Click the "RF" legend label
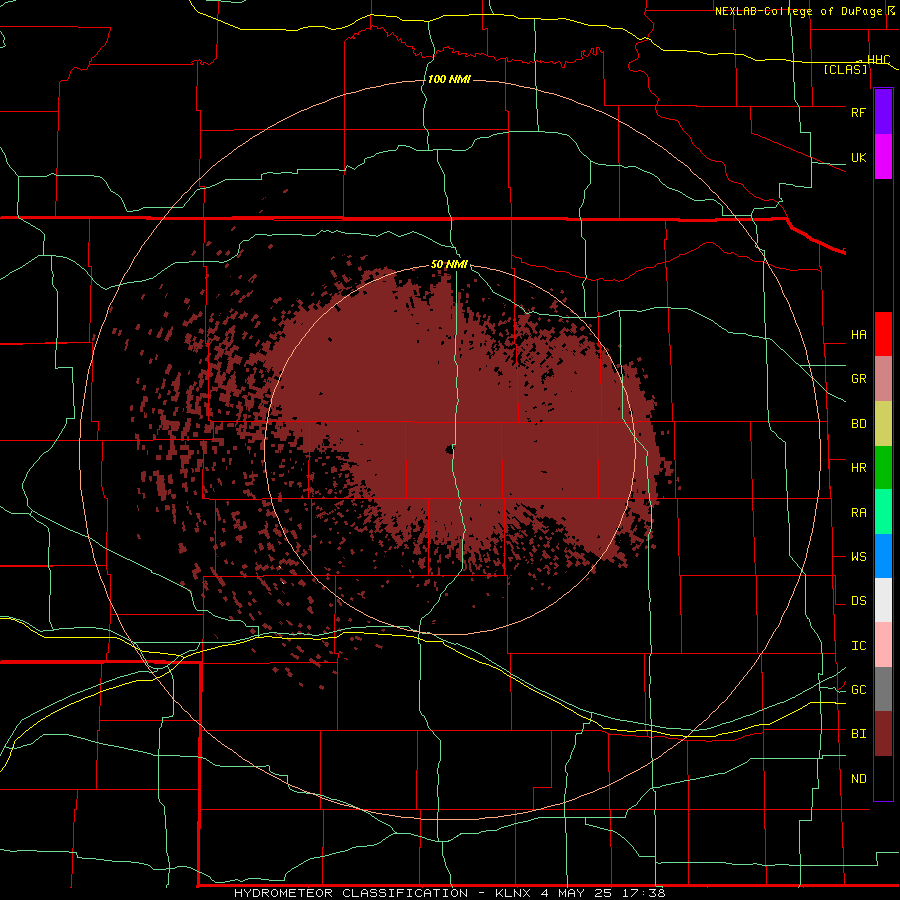The image size is (900, 900). (x=858, y=112)
